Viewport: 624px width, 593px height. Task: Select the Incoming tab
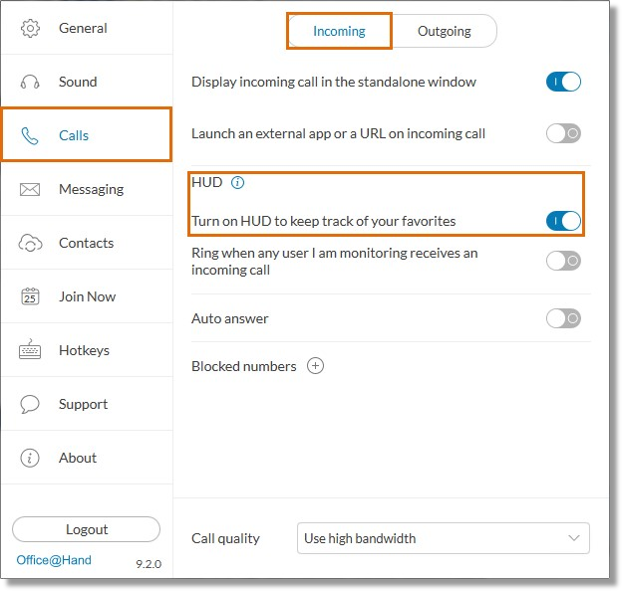point(339,31)
